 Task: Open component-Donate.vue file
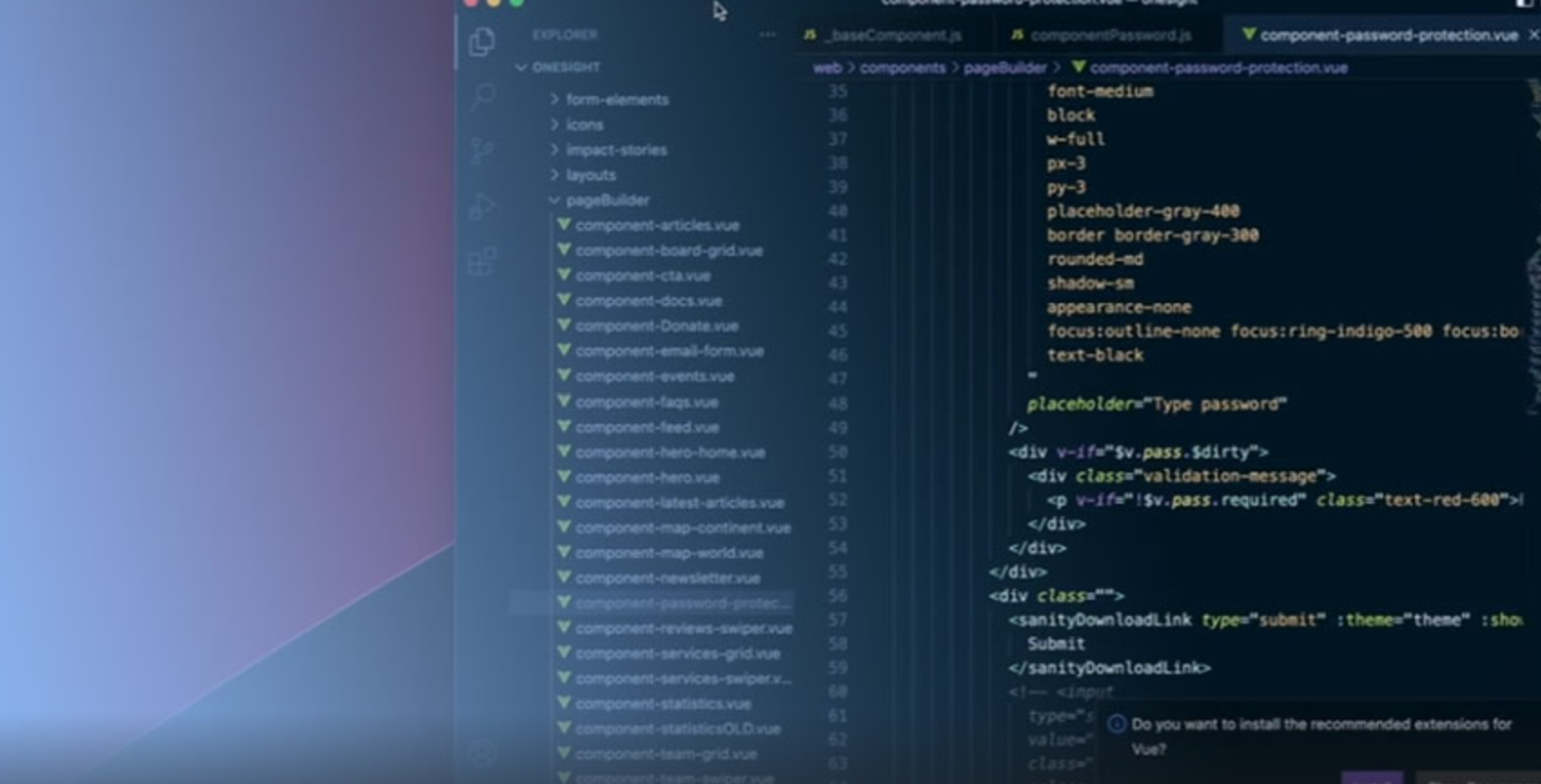[657, 326]
